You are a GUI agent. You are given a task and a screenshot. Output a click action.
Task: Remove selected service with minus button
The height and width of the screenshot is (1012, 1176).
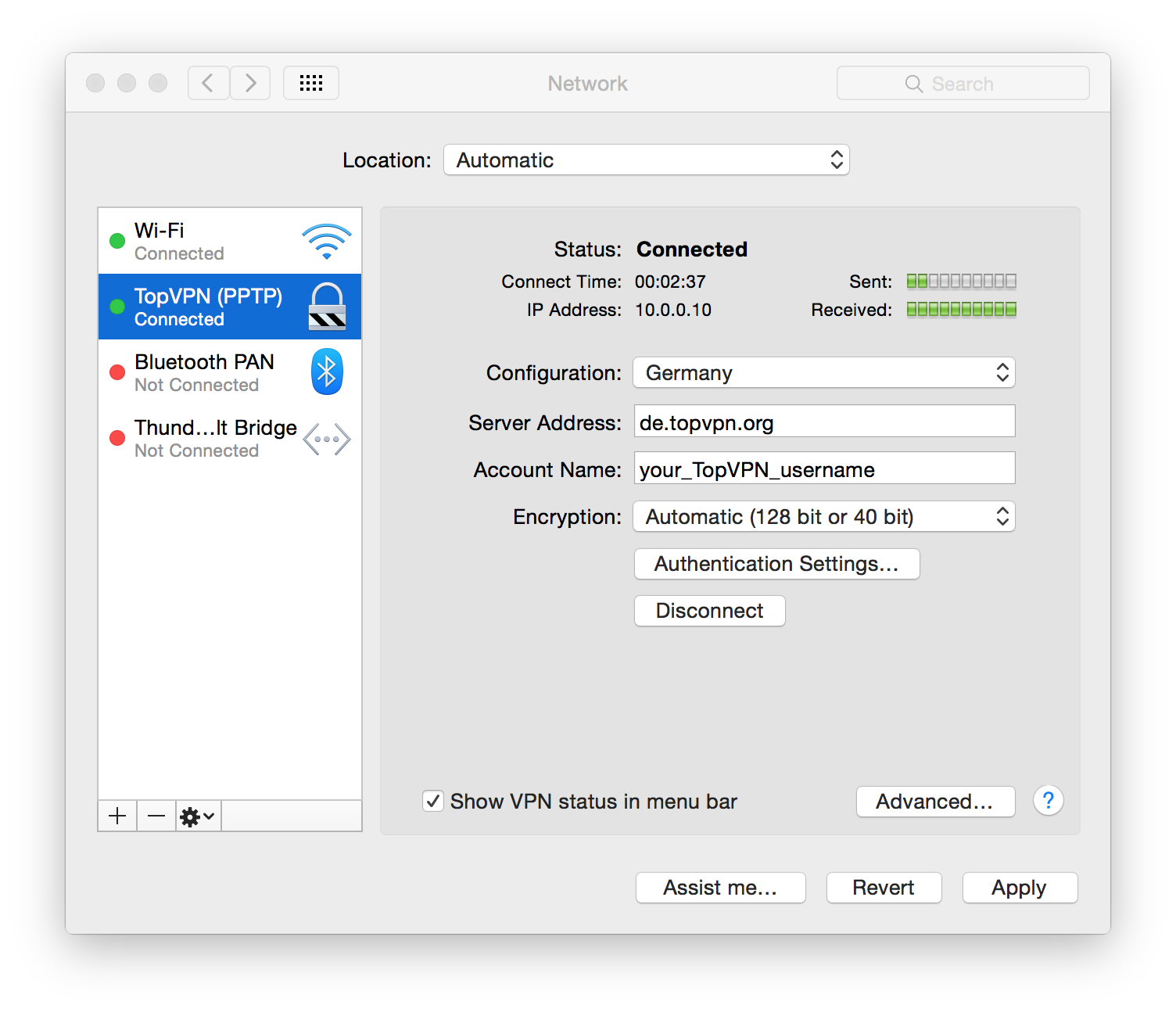[156, 816]
